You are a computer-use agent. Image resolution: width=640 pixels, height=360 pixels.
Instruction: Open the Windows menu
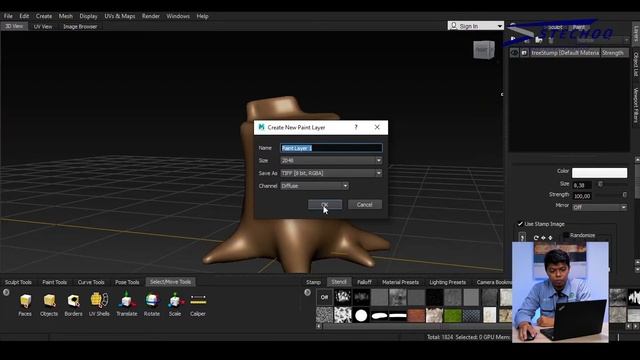coord(178,16)
